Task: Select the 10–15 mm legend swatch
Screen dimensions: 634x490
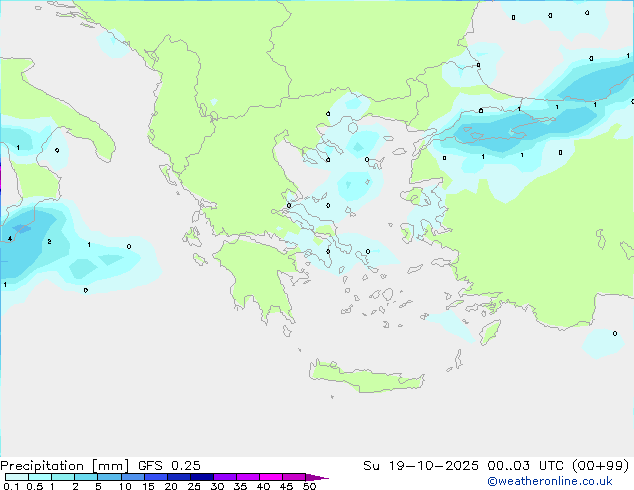Action: pos(132,477)
